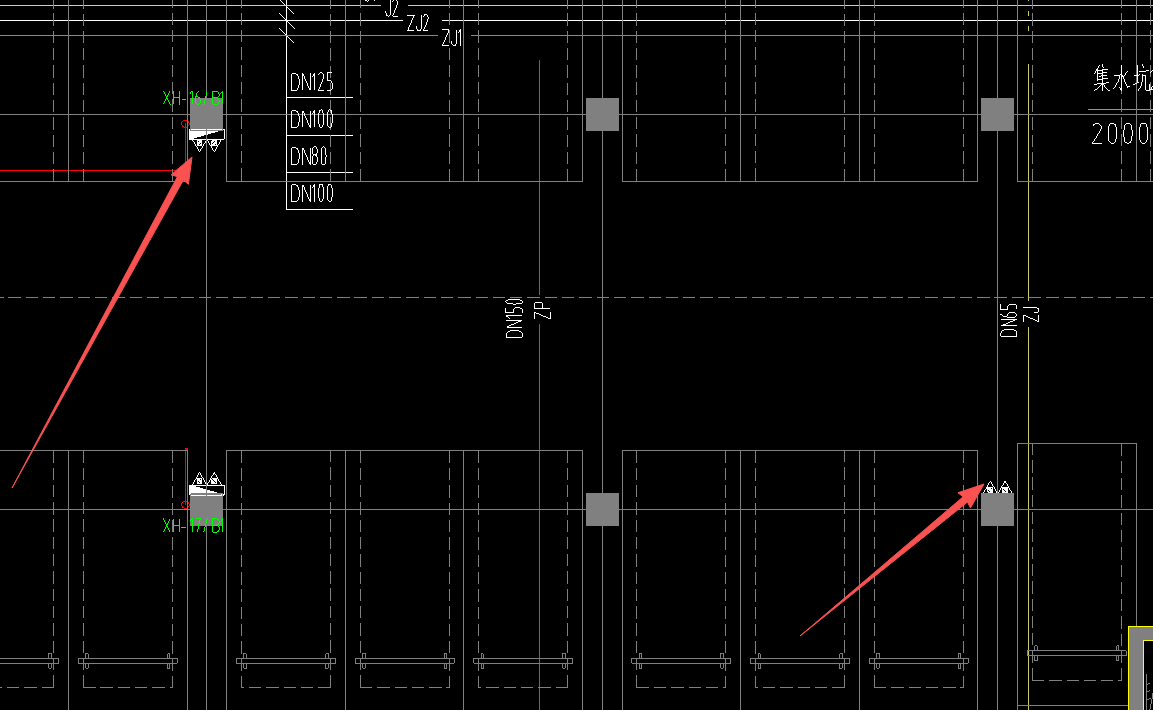This screenshot has height=710, width=1153.
Task: Select the DN100 label directly under DN125
Action: click(x=311, y=119)
